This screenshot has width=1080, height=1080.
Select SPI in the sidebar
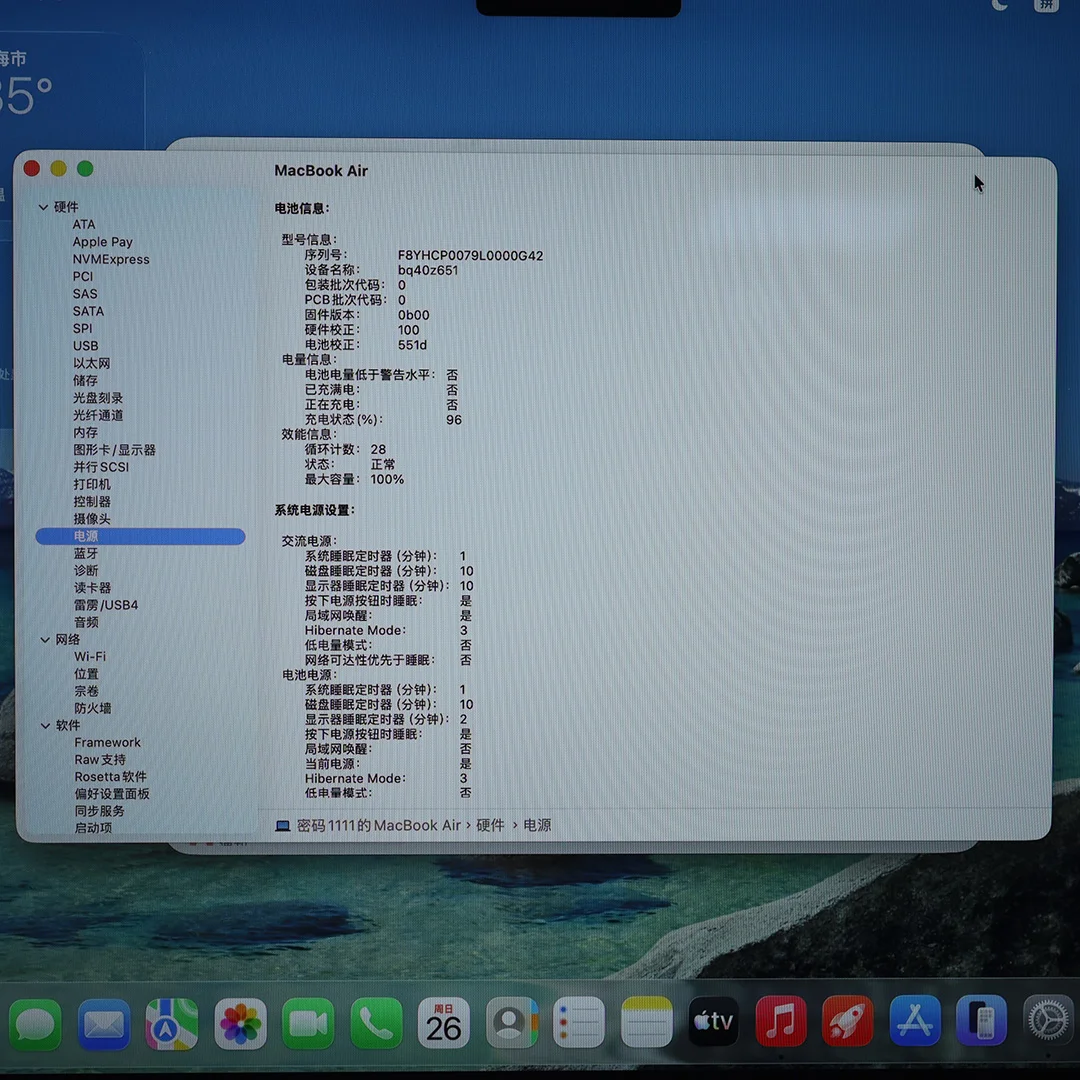pyautogui.click(x=83, y=329)
